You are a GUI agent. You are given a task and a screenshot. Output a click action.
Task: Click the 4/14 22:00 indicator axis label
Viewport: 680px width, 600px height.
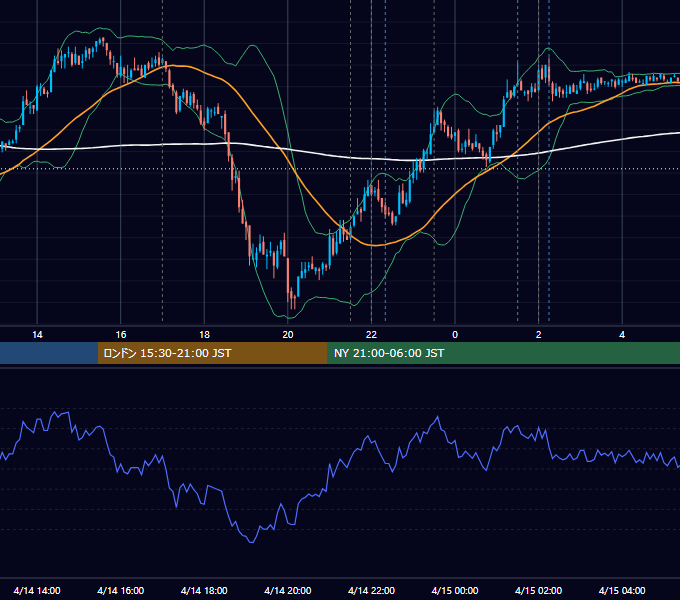(371, 590)
